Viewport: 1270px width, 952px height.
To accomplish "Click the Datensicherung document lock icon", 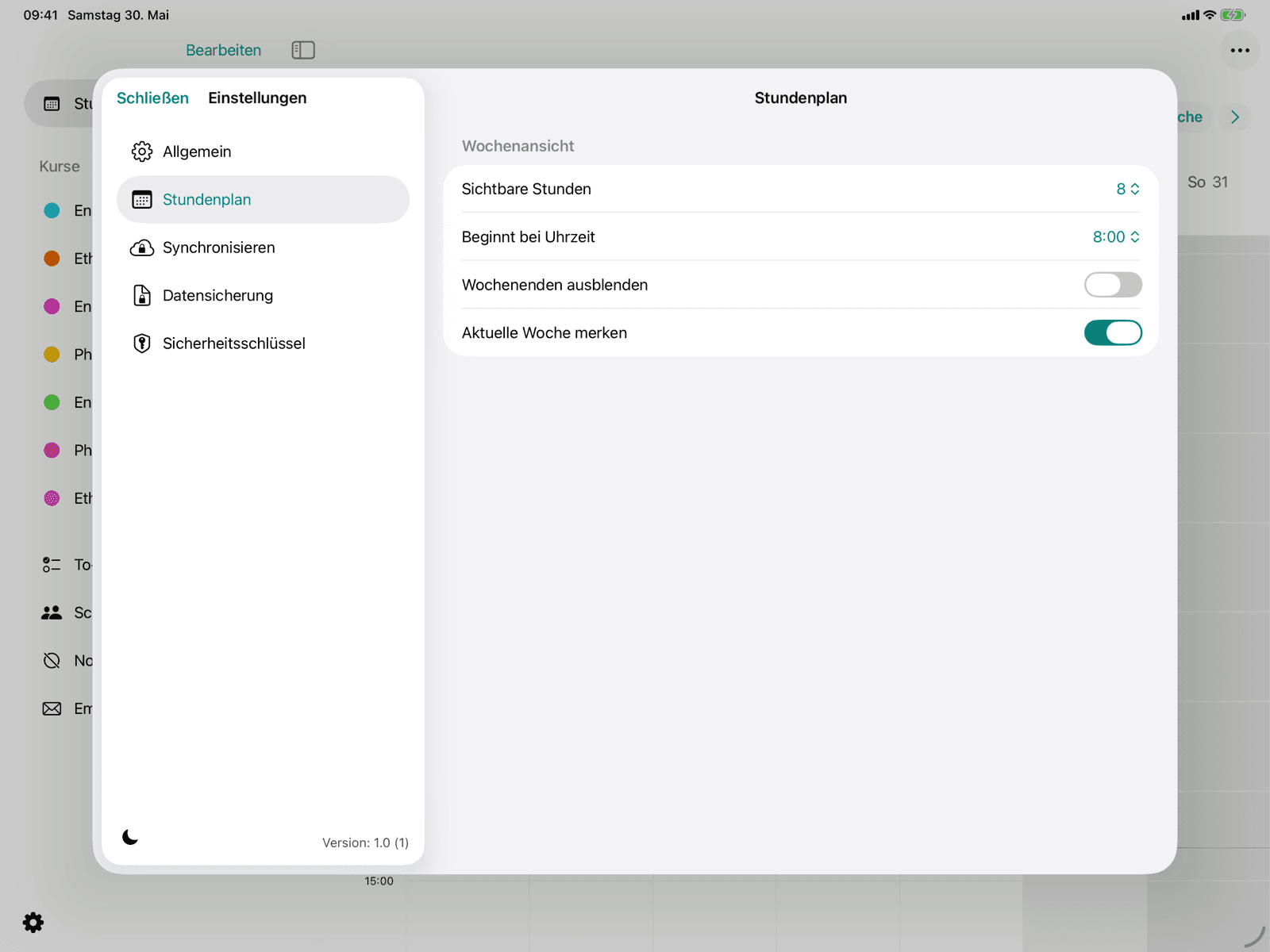I will (142, 295).
